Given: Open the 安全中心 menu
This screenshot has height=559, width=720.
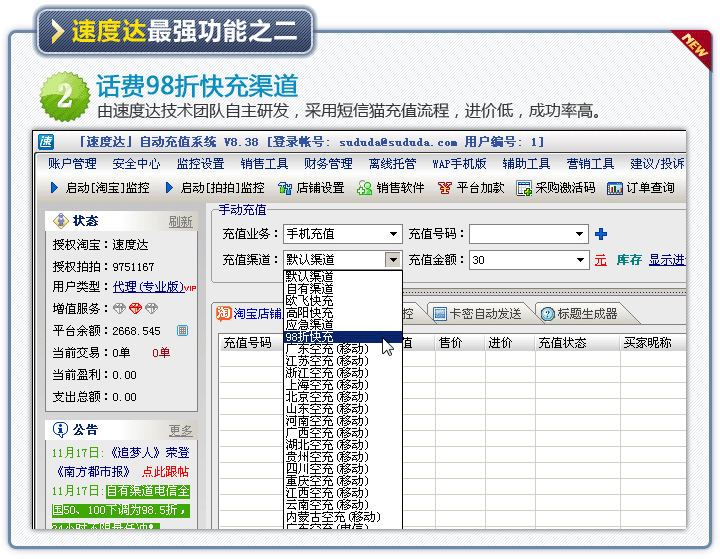Looking at the screenshot, I should (136, 164).
